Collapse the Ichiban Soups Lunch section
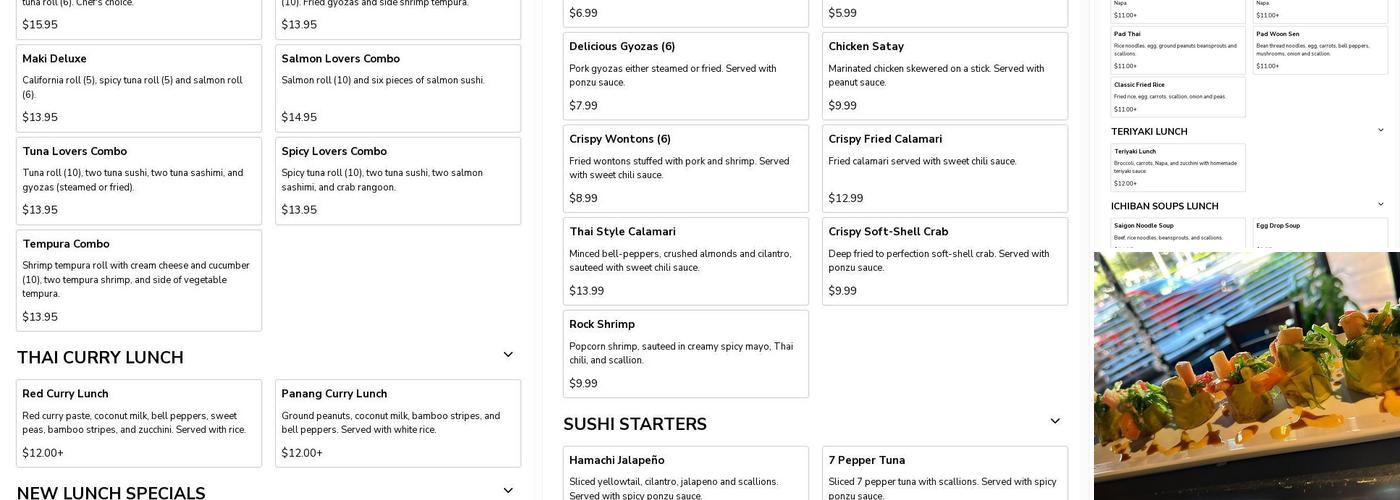This screenshot has width=1400, height=500. point(1381,205)
